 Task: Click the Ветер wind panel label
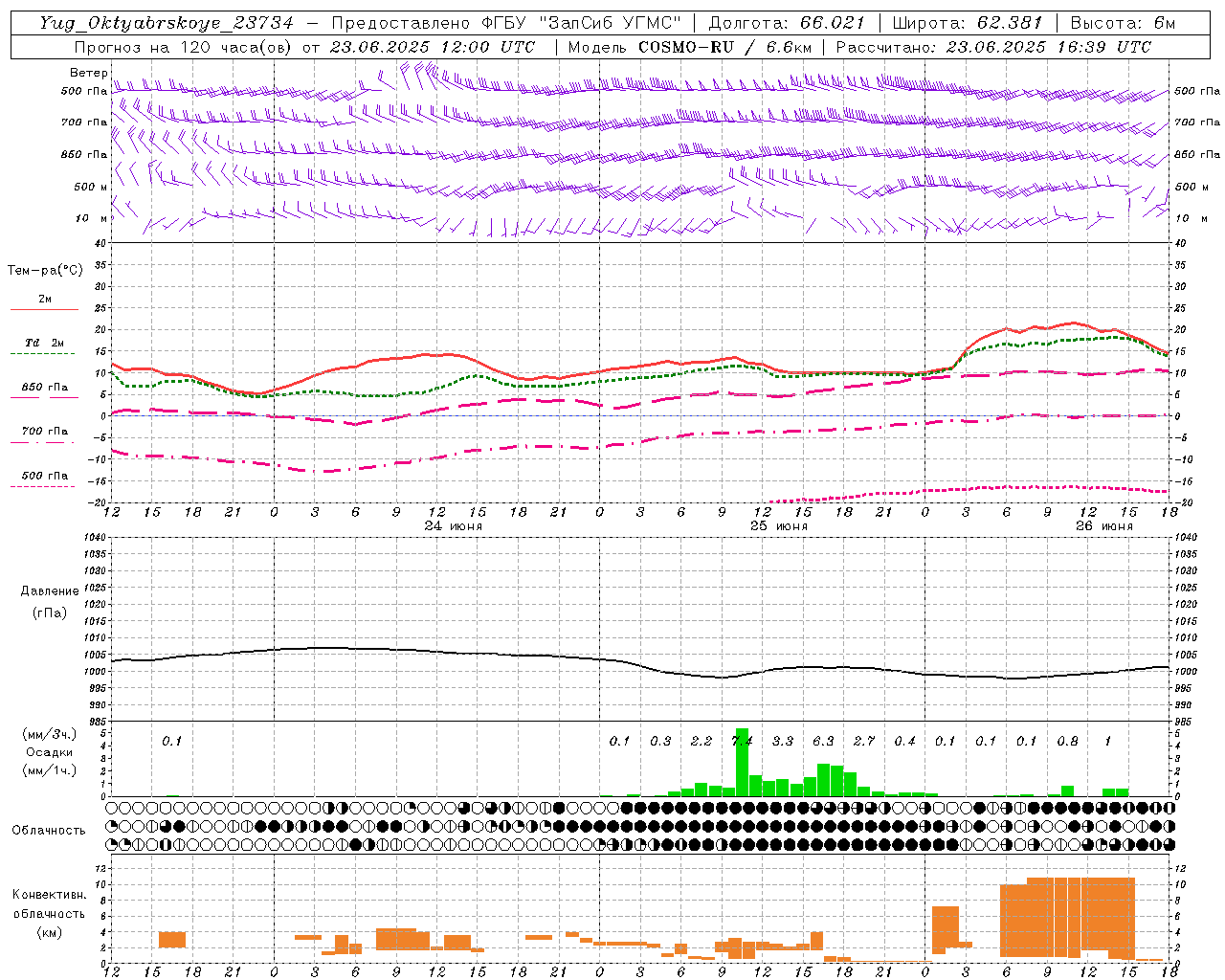(88, 73)
